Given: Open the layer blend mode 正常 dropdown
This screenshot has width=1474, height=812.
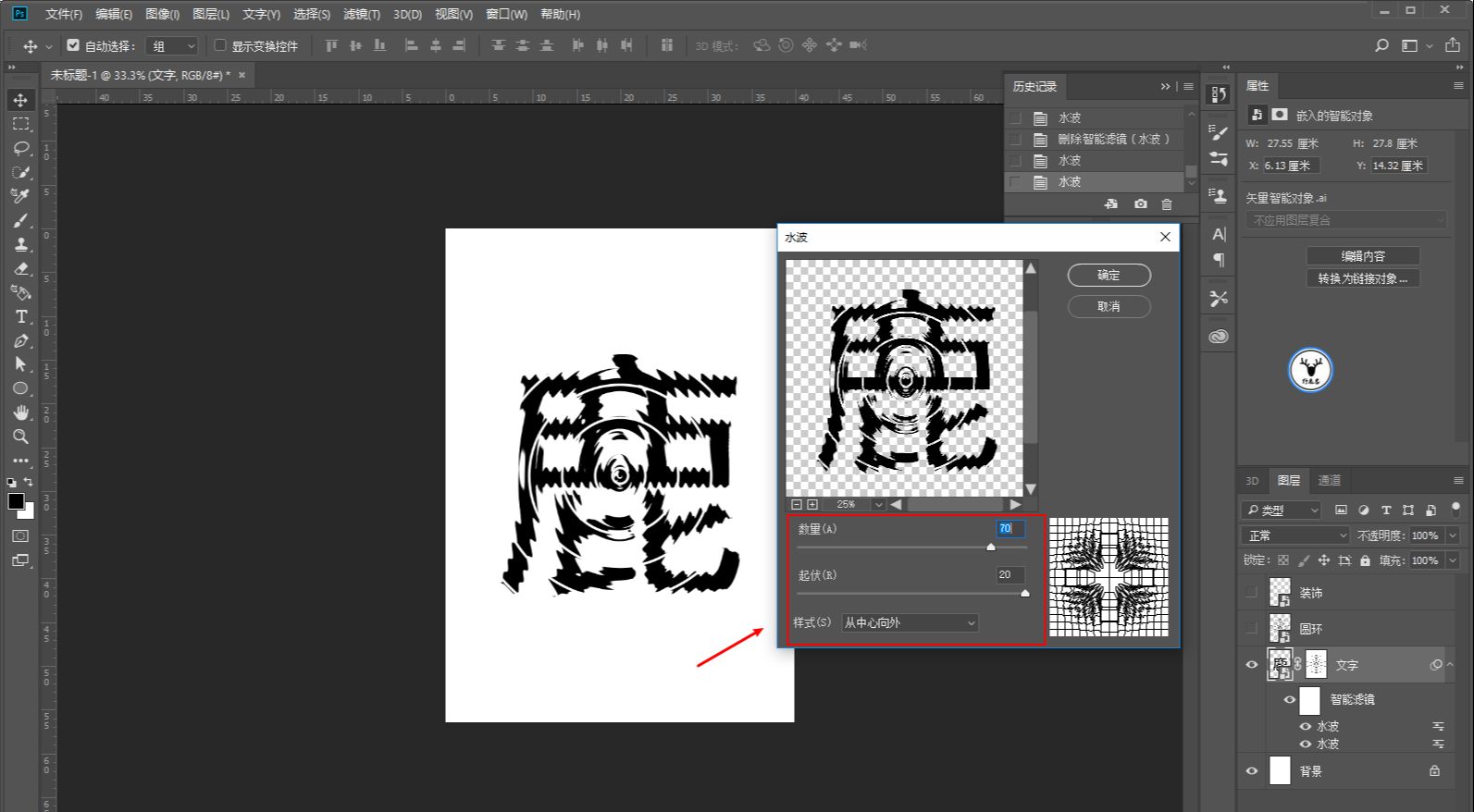Looking at the screenshot, I should [1296, 535].
